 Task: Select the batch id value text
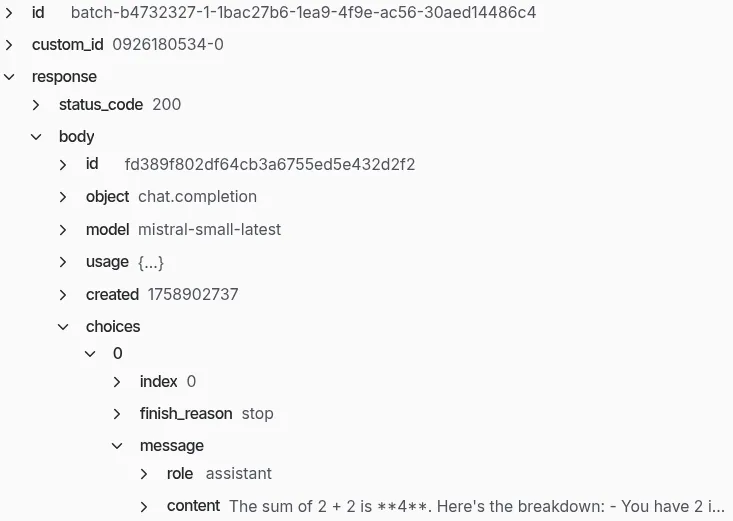pyautogui.click(x=303, y=13)
